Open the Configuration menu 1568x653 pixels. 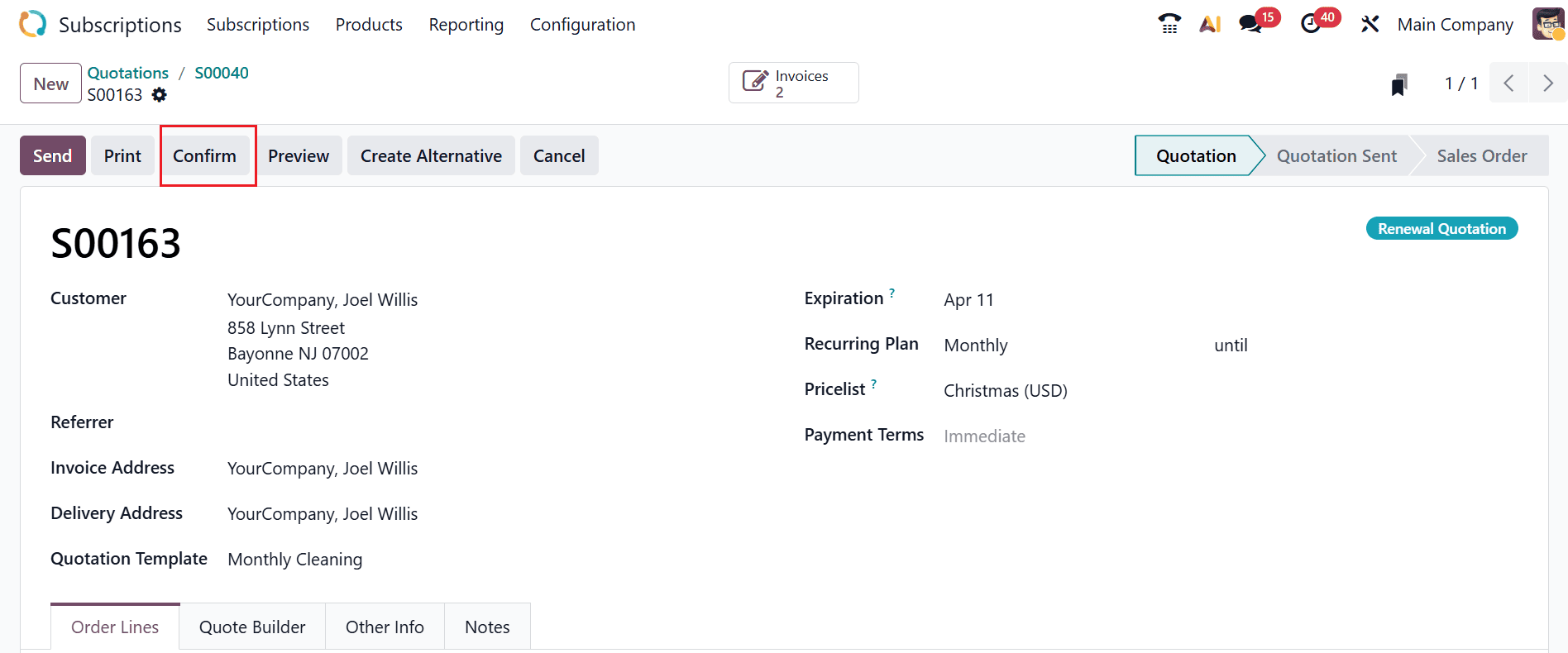click(x=582, y=25)
